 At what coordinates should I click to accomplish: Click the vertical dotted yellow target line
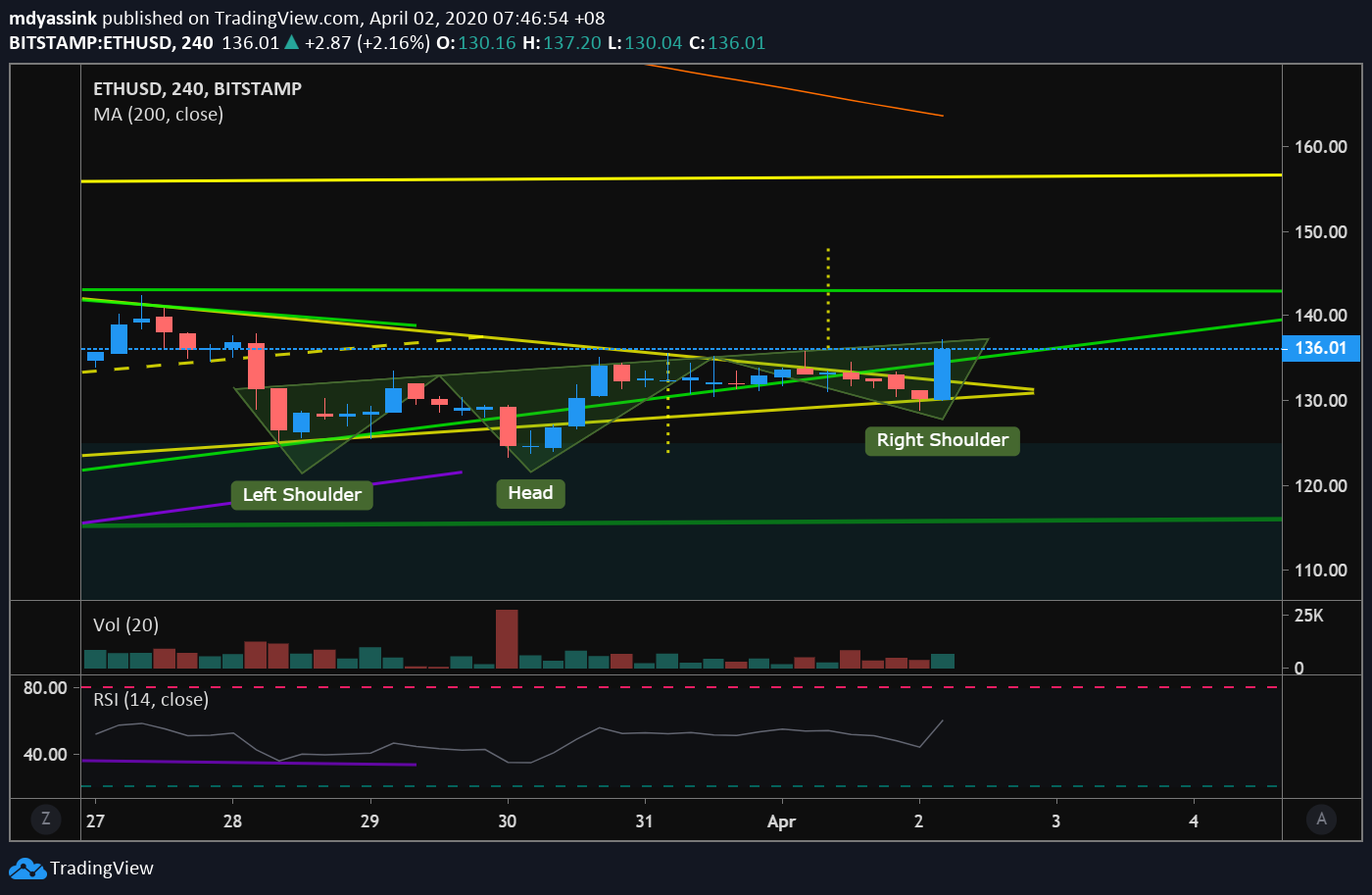[x=828, y=298]
